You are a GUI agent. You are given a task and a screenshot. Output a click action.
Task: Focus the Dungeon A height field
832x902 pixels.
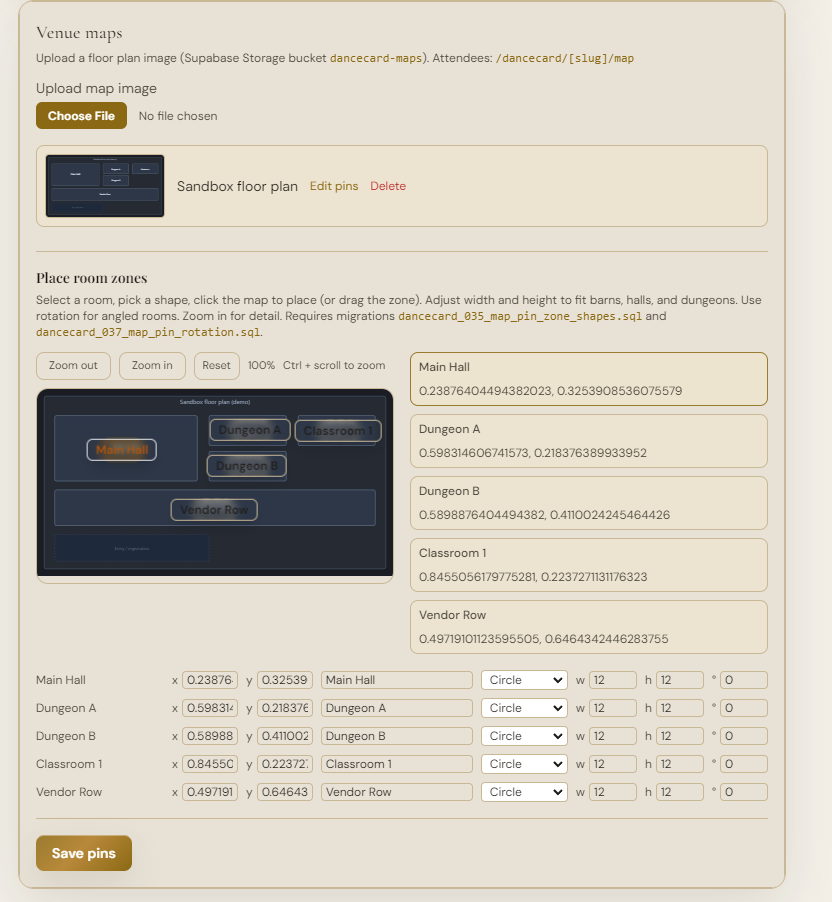click(x=680, y=708)
